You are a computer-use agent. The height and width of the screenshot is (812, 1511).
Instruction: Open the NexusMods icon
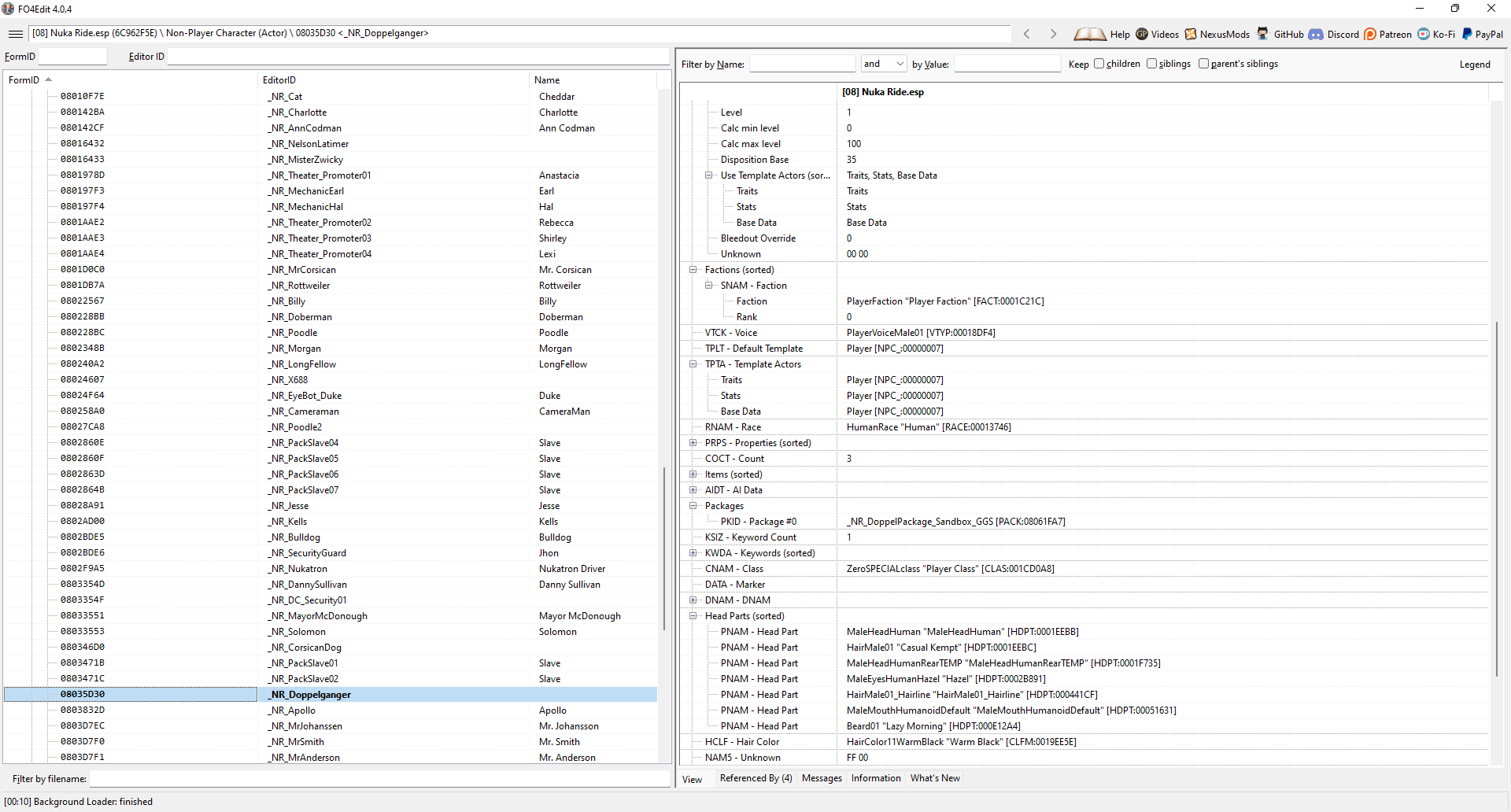[x=1191, y=34]
